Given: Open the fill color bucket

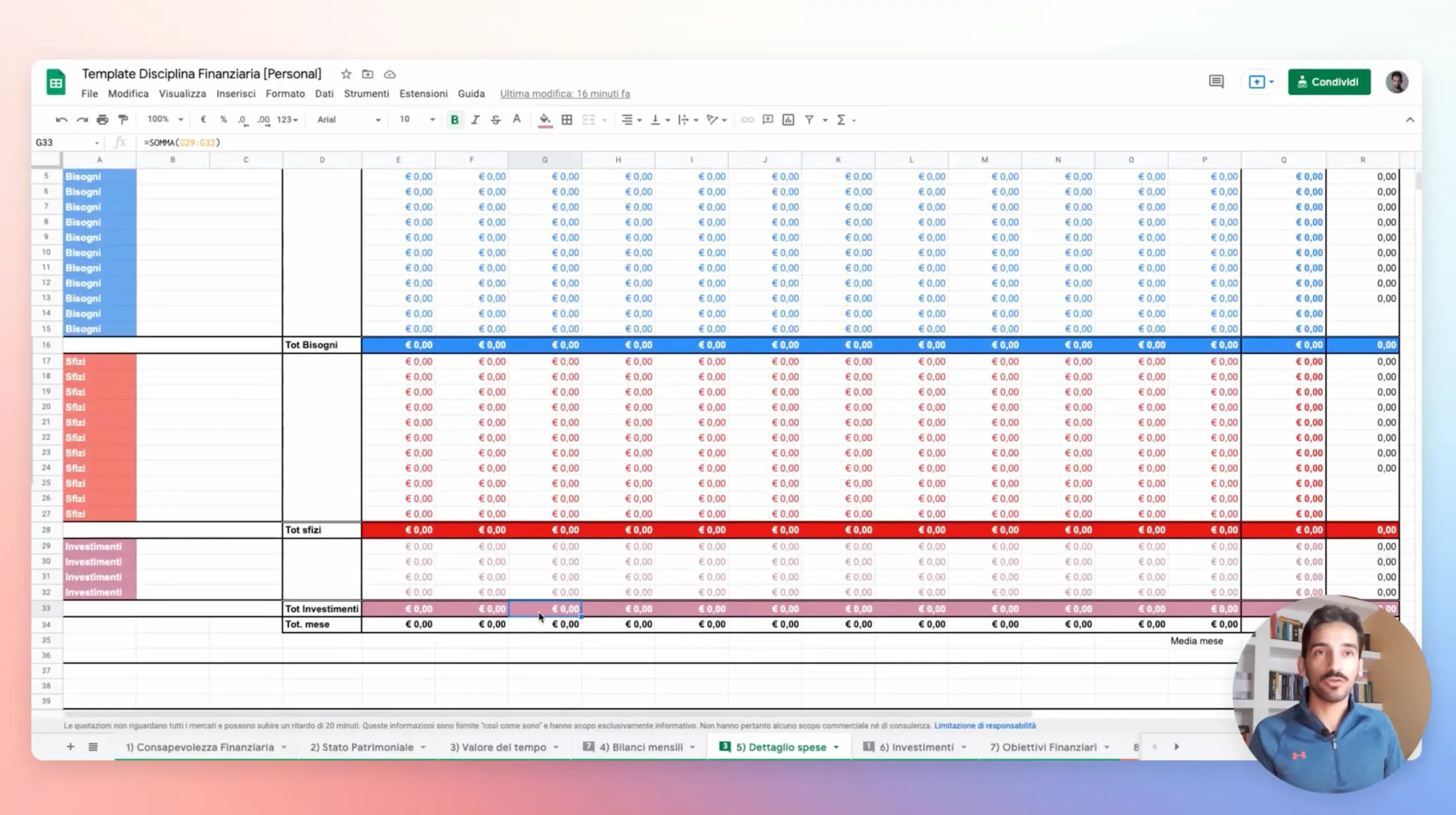Looking at the screenshot, I should tap(545, 120).
